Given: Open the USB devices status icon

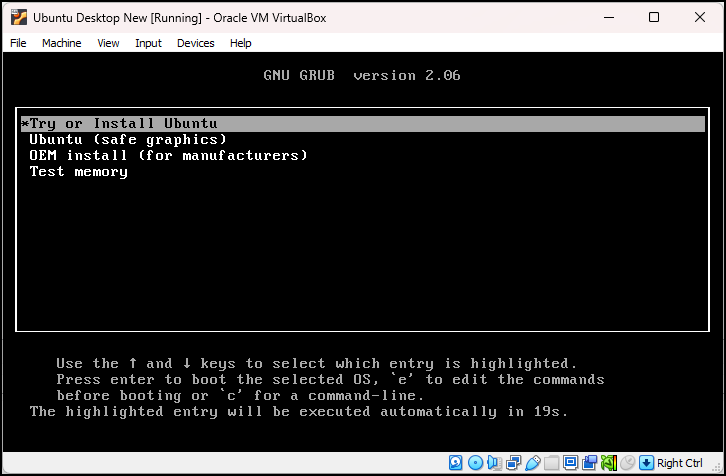Looking at the screenshot, I should coord(533,463).
